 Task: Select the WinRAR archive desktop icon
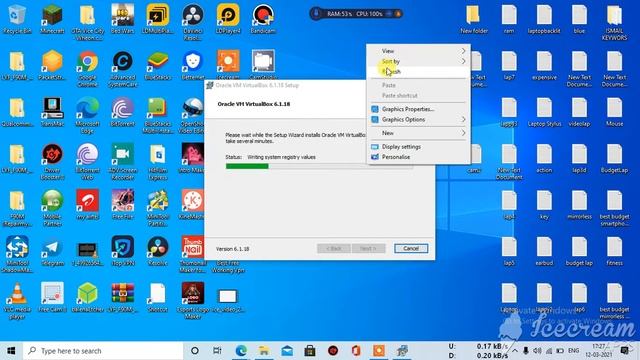pos(122,298)
